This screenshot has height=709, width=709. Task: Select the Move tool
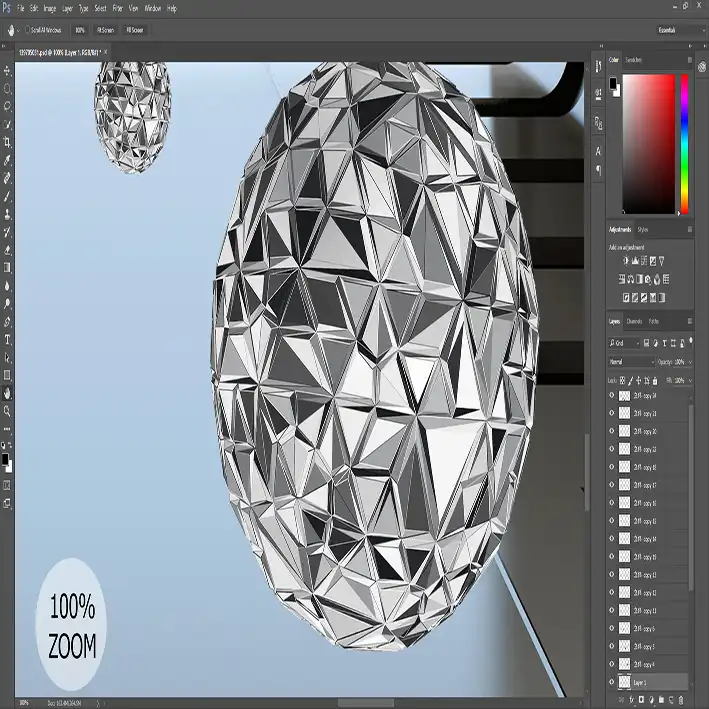click(x=8, y=71)
